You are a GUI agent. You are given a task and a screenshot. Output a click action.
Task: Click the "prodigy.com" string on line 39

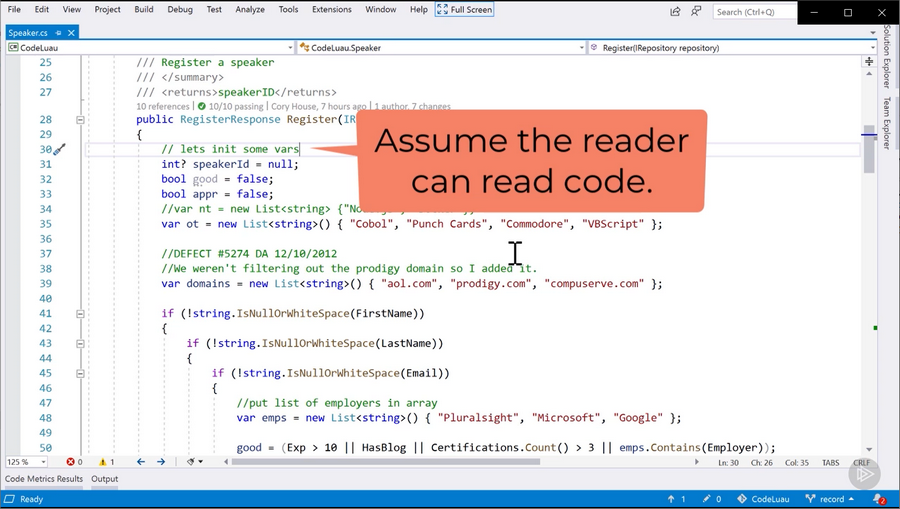[x=491, y=283]
